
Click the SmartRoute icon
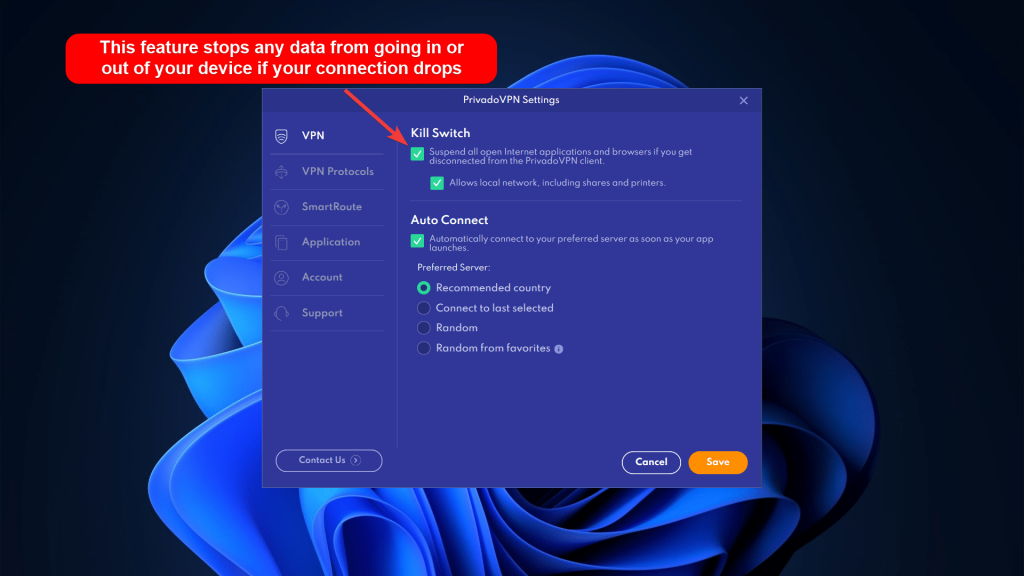(281, 207)
